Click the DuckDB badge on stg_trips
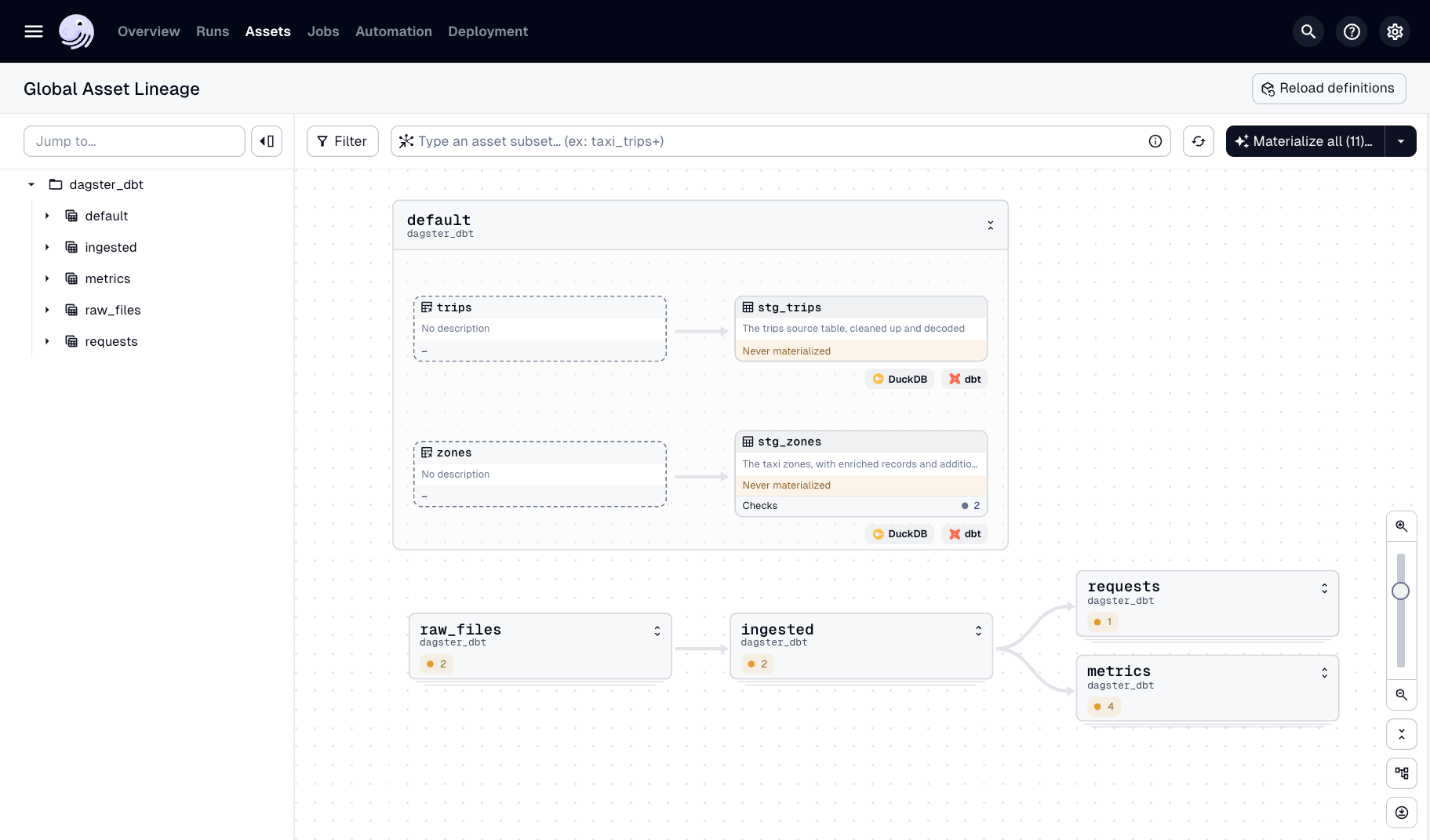This screenshot has width=1430, height=840. (900, 379)
